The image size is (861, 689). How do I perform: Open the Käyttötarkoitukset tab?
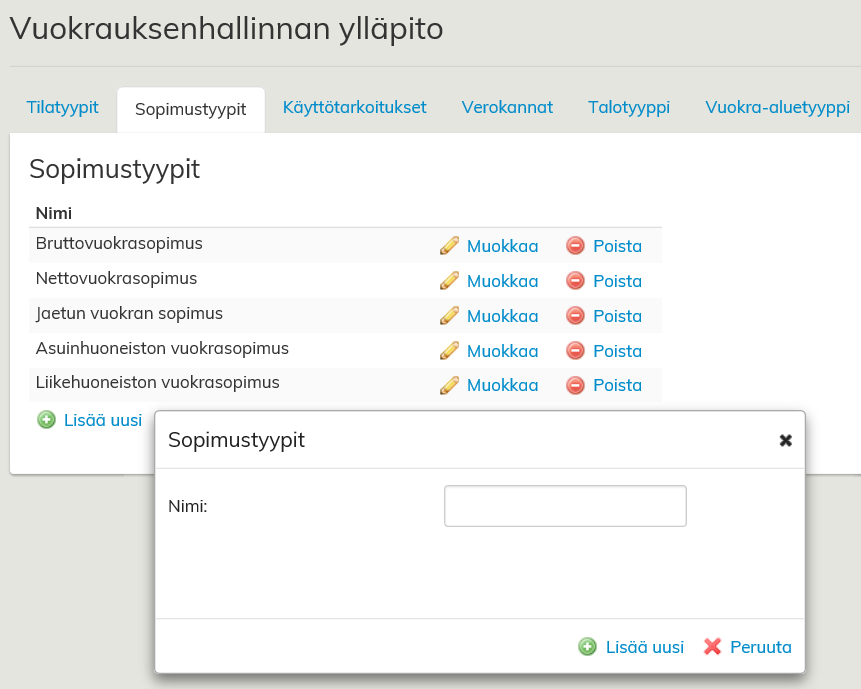tap(354, 108)
